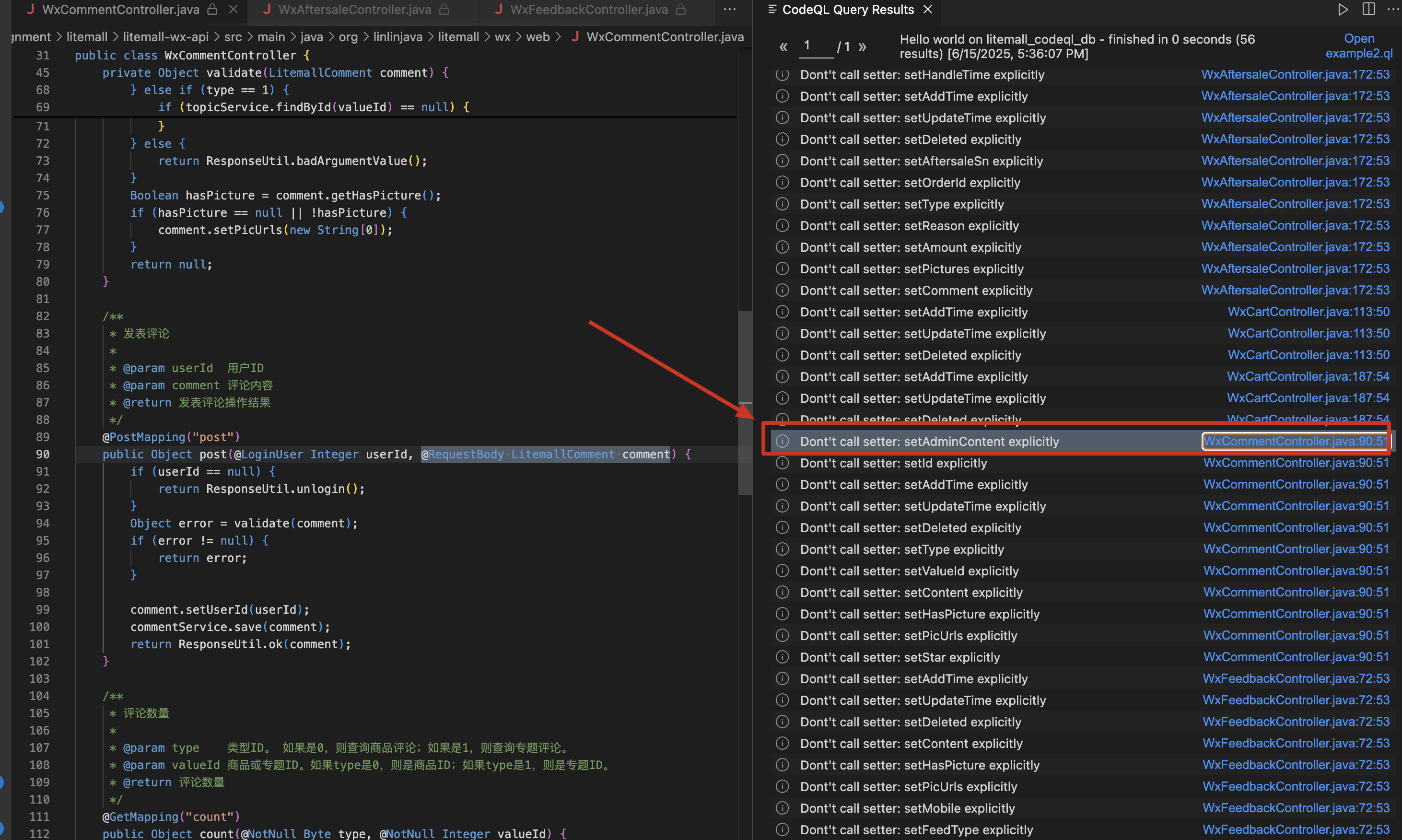The height and width of the screenshot is (840, 1402).
Task: Go to previous results page arrow
Action: coord(783,47)
